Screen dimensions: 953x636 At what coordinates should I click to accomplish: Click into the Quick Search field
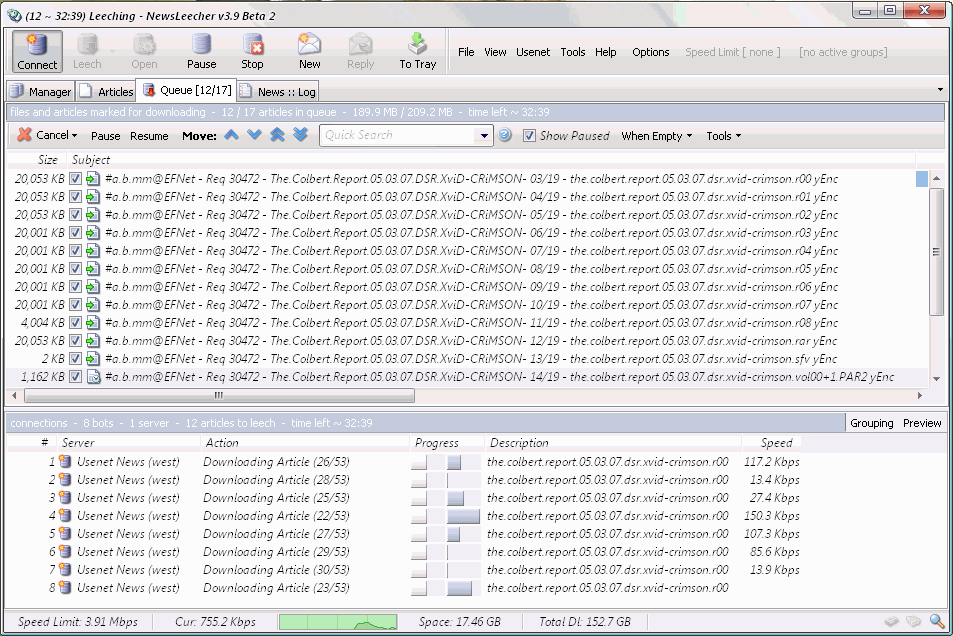point(398,136)
